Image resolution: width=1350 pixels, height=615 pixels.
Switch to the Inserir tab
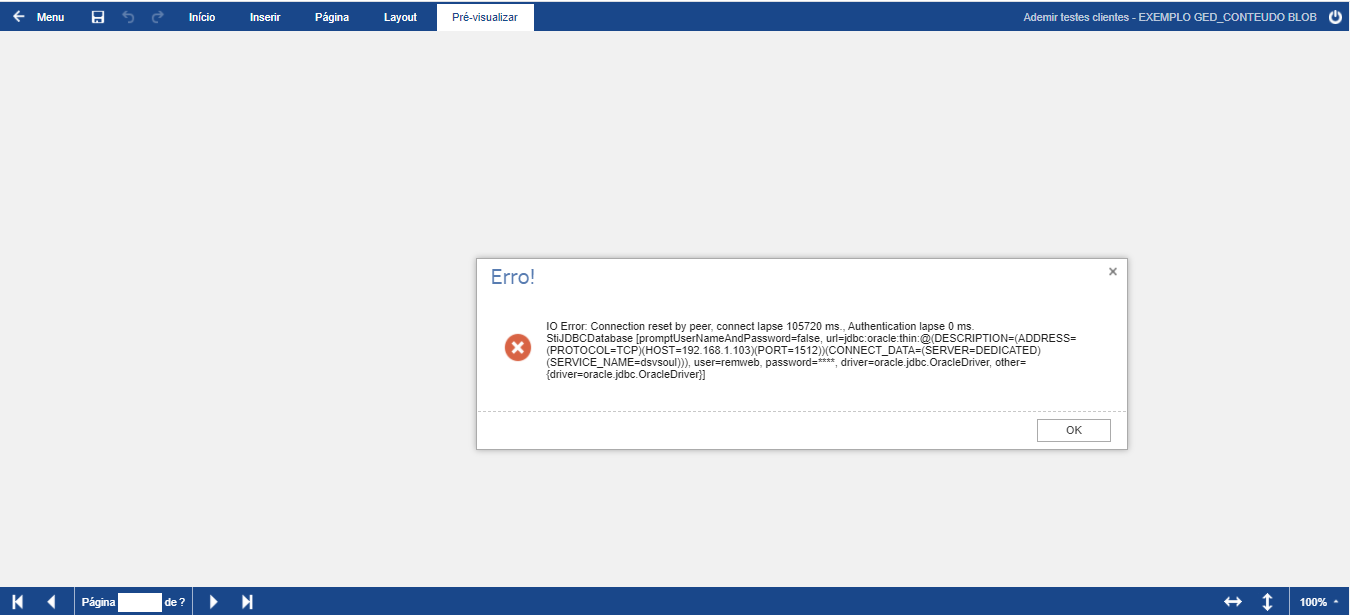[265, 17]
